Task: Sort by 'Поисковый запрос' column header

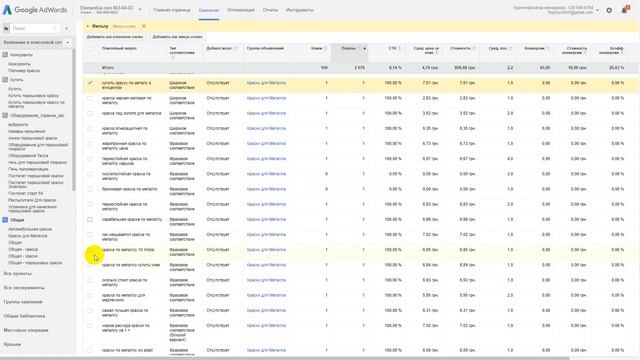Action: tap(119, 49)
